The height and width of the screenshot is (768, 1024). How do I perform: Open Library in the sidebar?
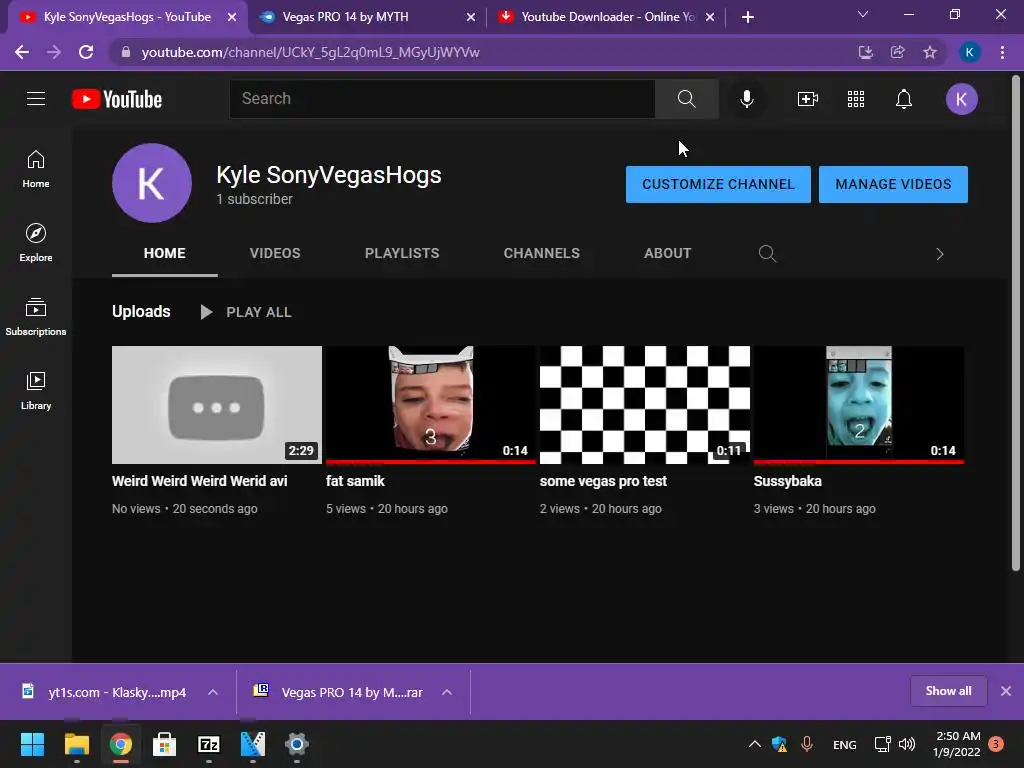(36, 391)
